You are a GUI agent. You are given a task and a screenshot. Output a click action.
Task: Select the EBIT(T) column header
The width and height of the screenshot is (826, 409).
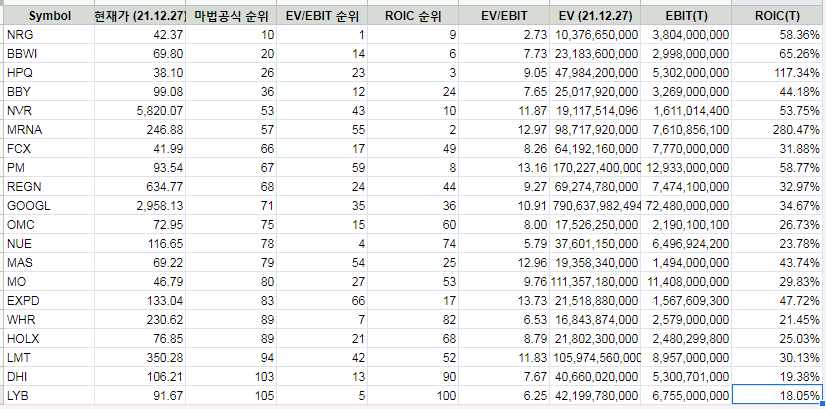click(686, 16)
